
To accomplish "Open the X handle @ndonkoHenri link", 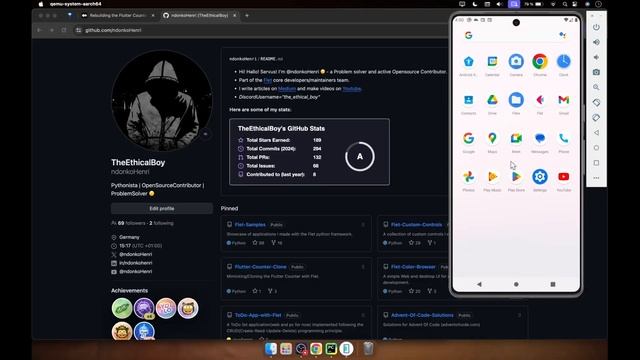I will [136, 254].
